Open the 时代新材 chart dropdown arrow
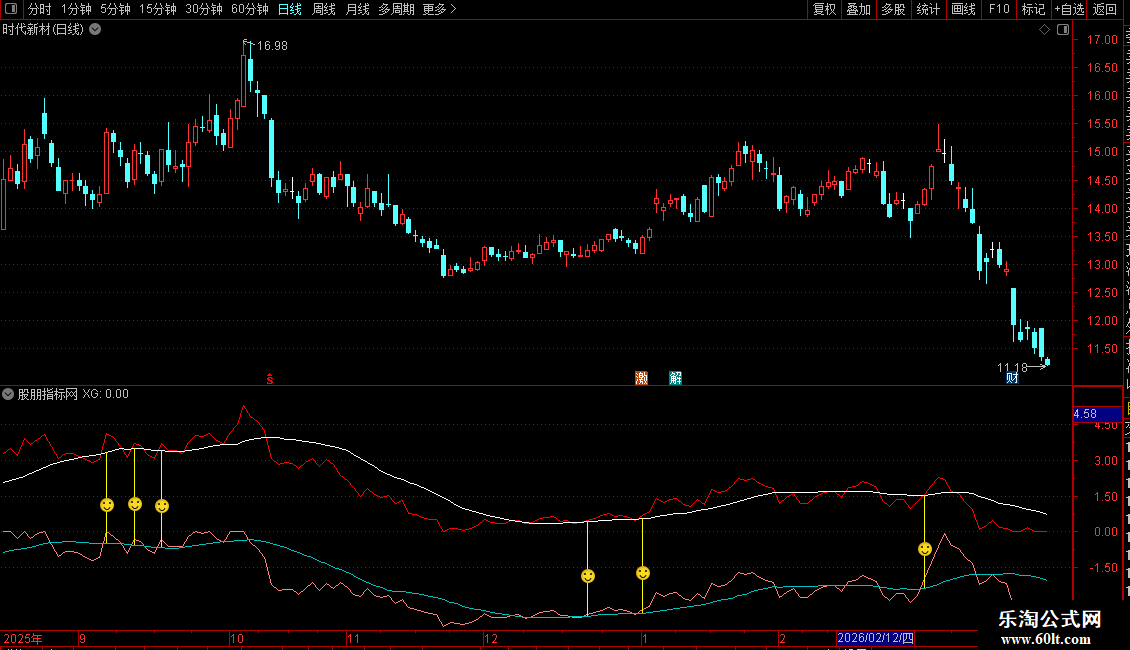1130x650 pixels. tap(95, 29)
